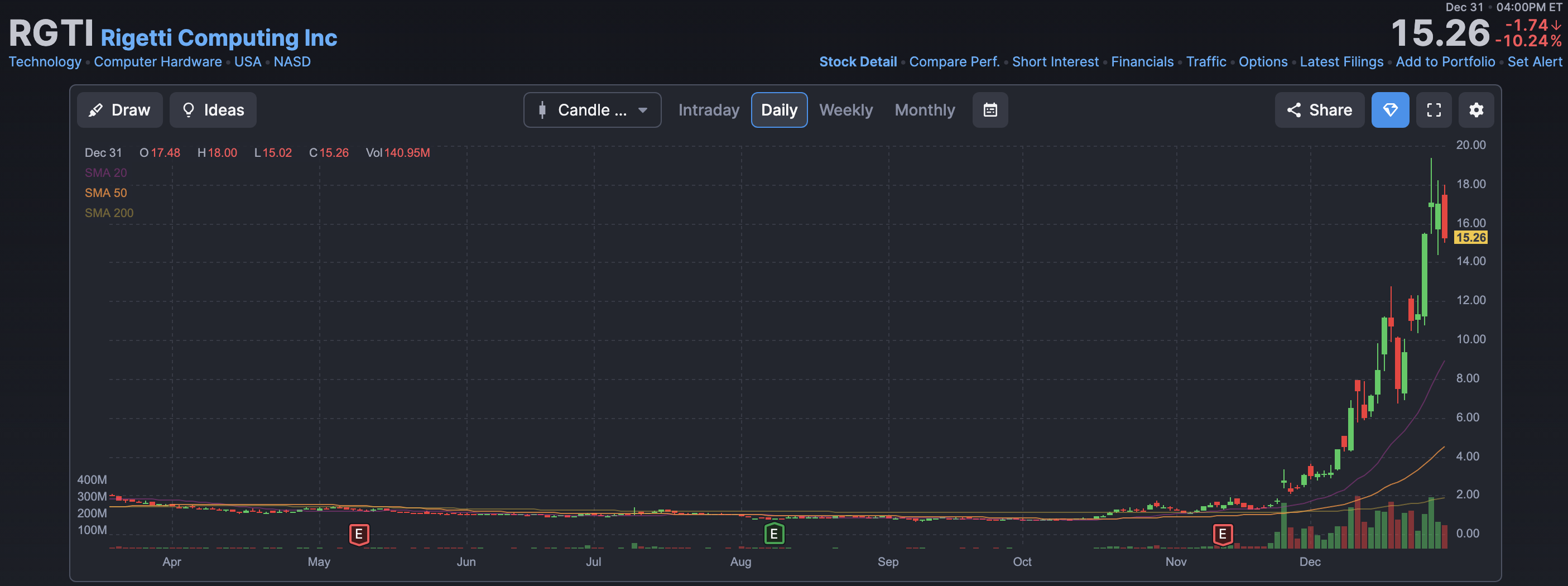Viewport: 1568px width, 586px height.
Task: Open the Financials page
Action: pos(1142,62)
